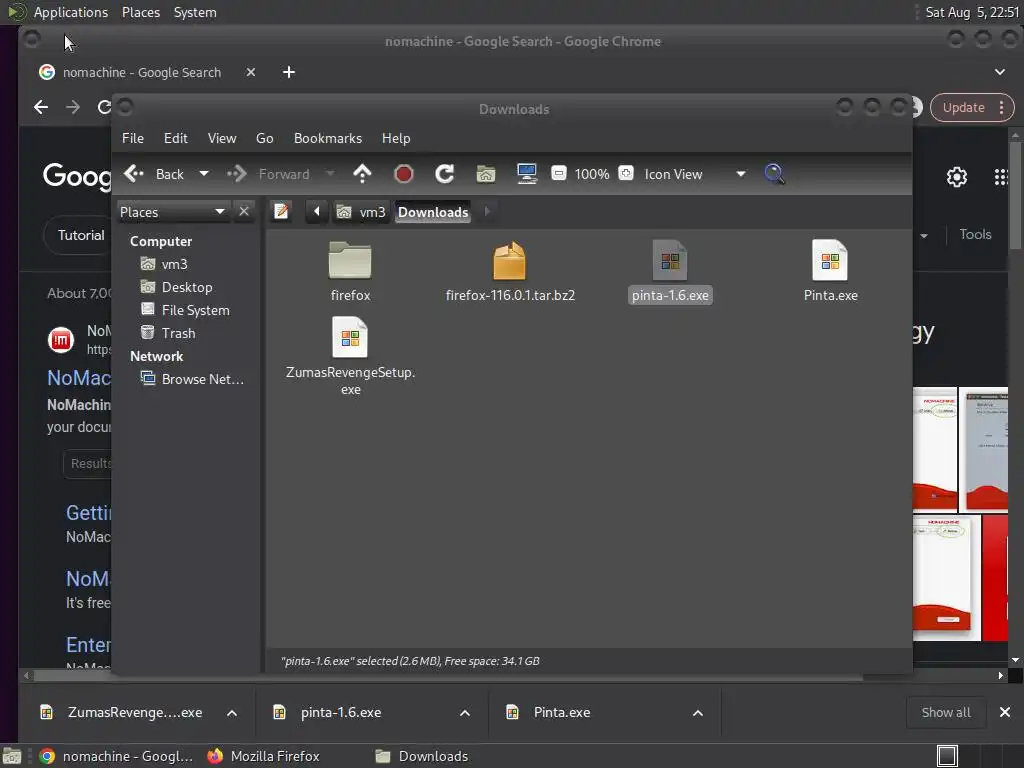
Task: Click the path bar left scroll arrow
Action: tap(317, 212)
